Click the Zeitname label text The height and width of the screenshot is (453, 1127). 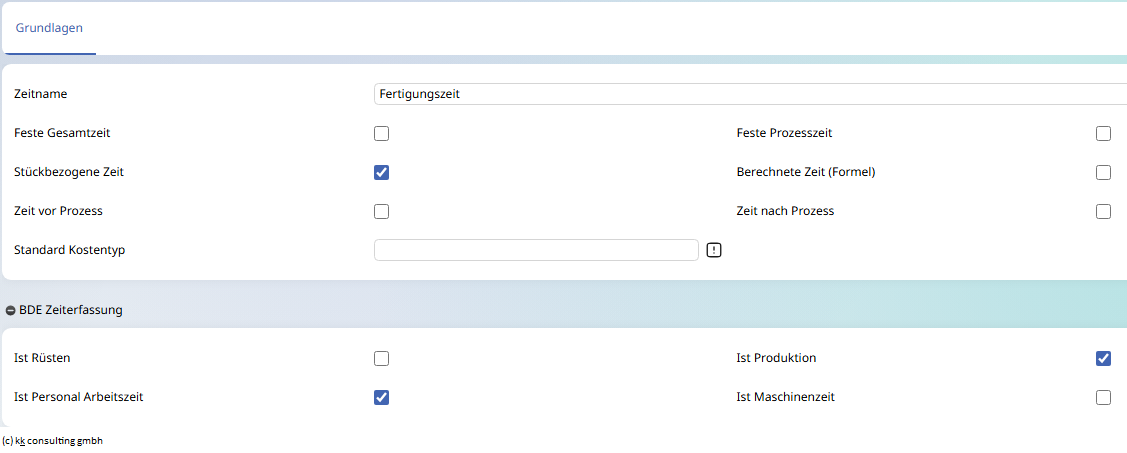tap(40, 94)
